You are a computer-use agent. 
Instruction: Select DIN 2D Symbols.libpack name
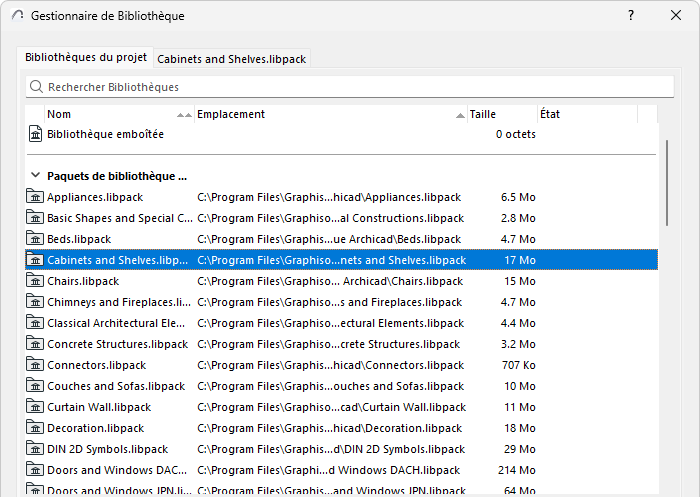tap(108, 449)
